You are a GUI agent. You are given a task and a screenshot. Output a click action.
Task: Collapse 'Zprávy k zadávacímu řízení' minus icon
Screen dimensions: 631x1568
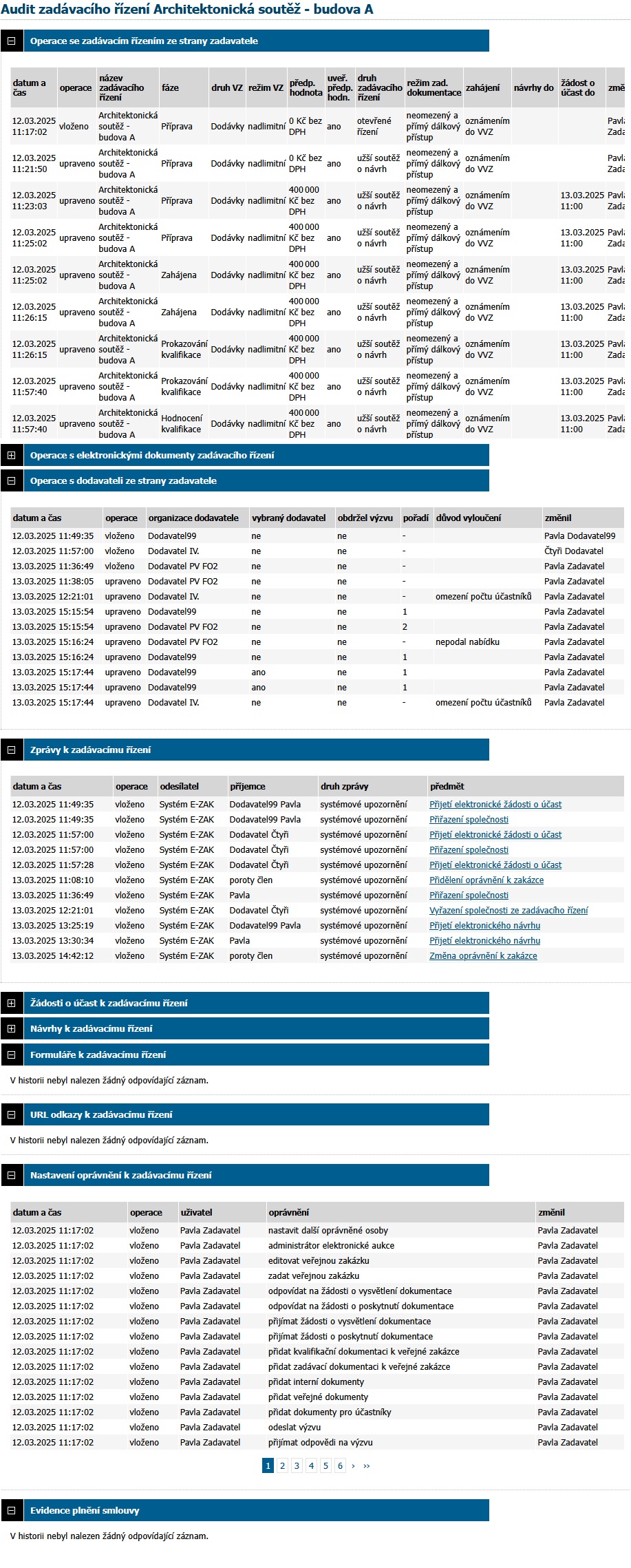click(x=11, y=750)
